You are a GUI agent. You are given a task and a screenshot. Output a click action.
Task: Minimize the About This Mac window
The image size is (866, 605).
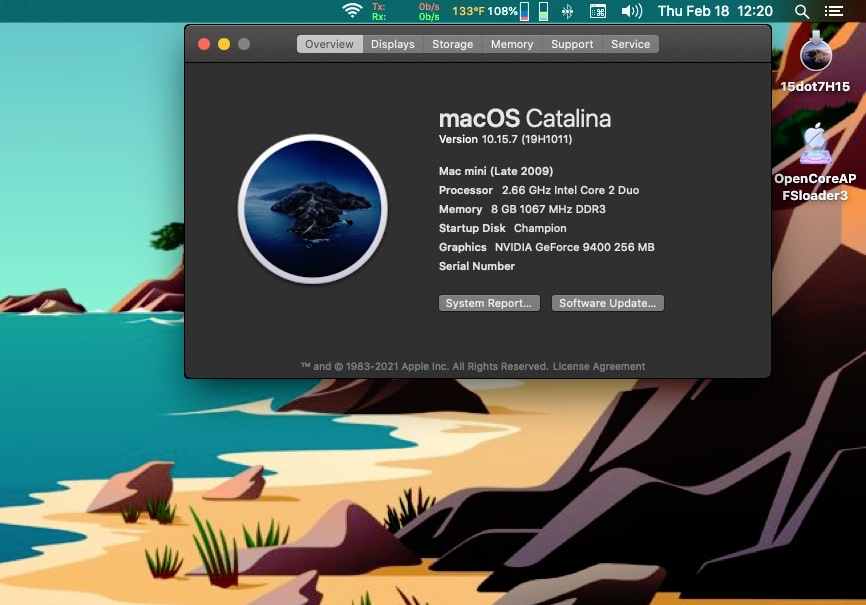[224, 44]
